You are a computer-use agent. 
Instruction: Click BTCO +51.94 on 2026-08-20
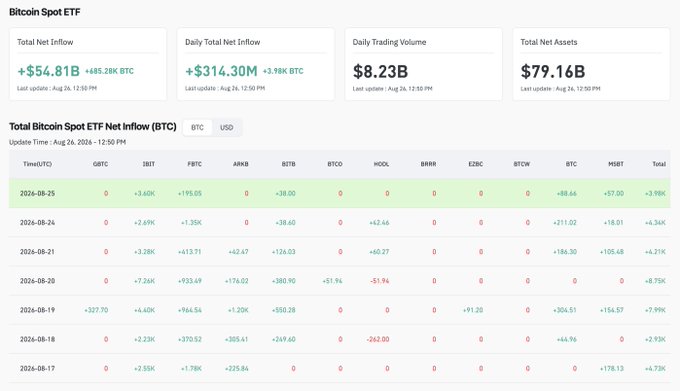332,281
